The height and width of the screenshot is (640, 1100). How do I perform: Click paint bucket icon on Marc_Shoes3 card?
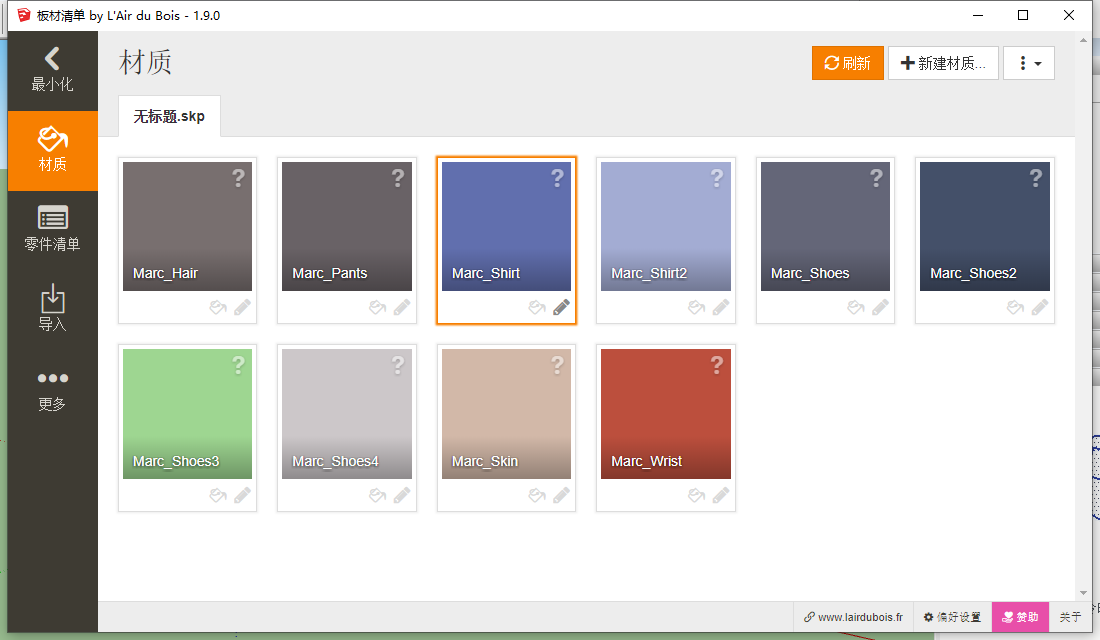[218, 495]
